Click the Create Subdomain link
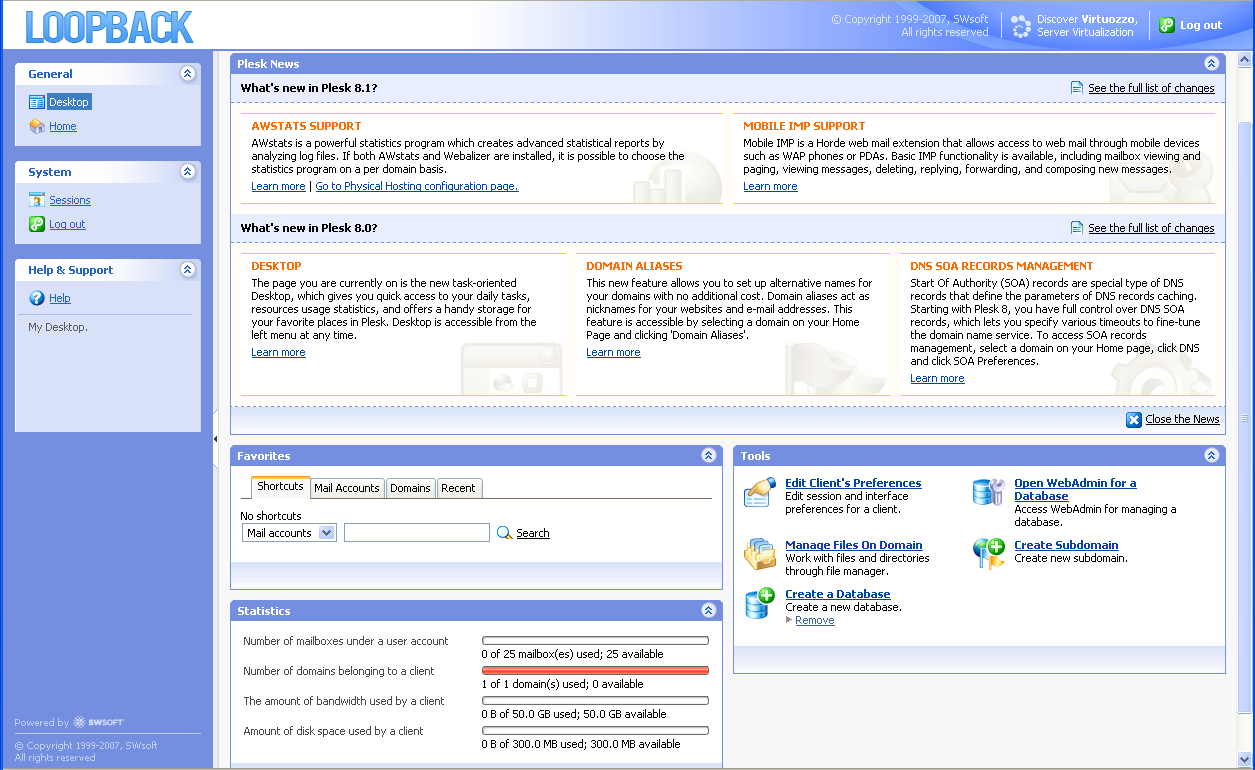The image size is (1255, 770). point(1066,545)
